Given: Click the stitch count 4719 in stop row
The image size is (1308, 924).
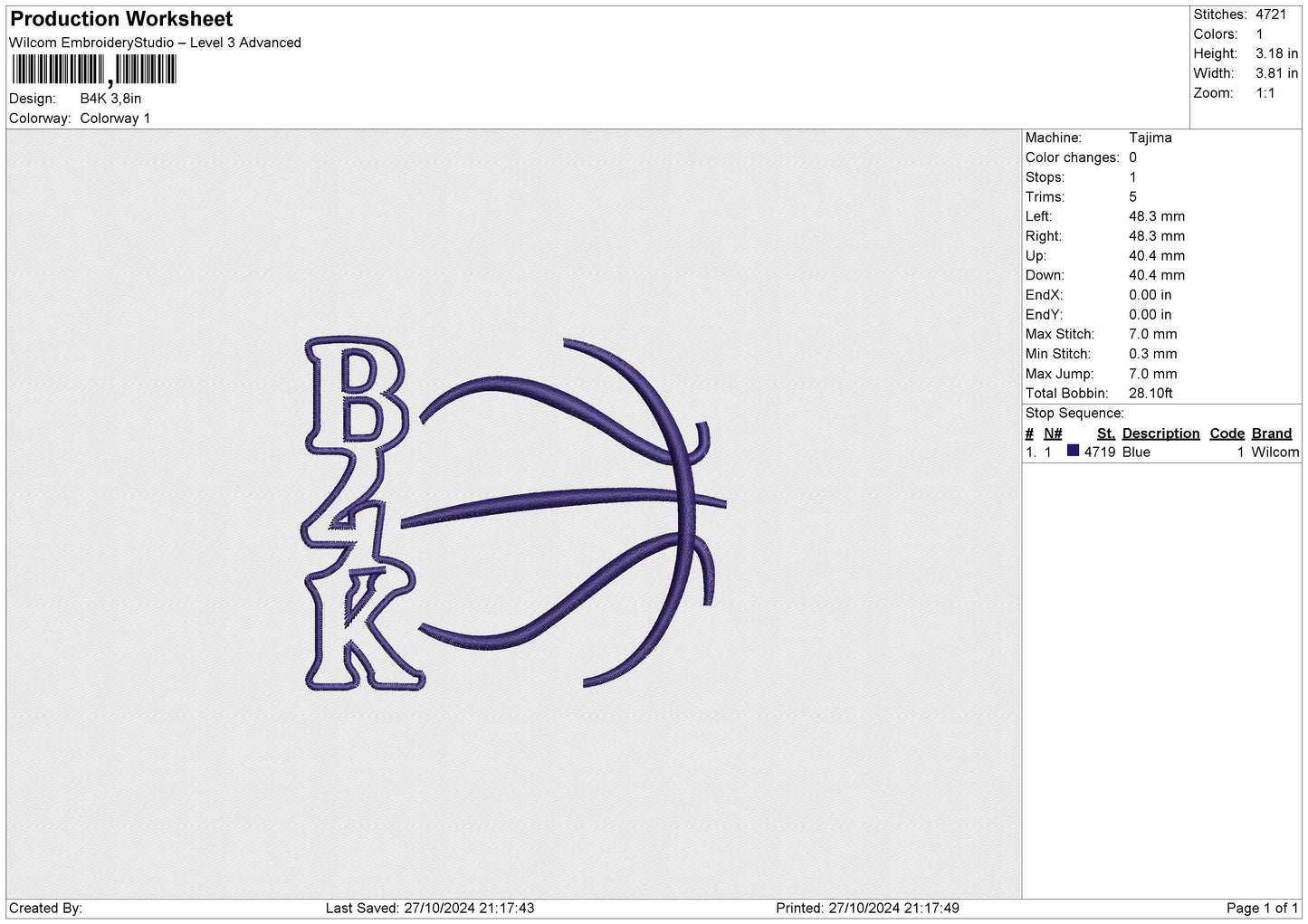Looking at the screenshot, I should click(1099, 452).
